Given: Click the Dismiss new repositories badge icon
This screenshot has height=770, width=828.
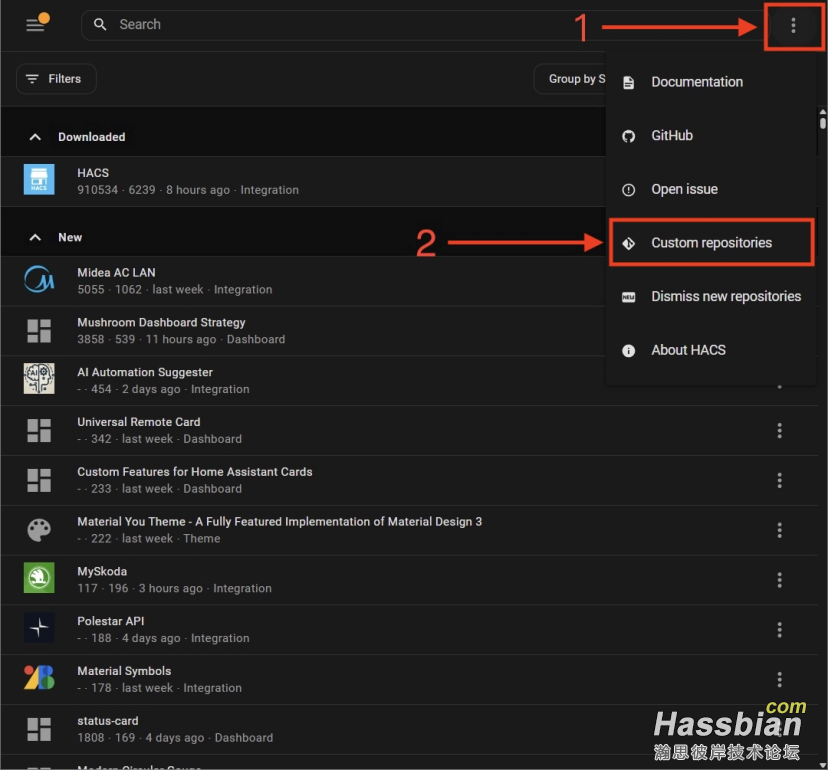Looking at the screenshot, I should (628, 297).
